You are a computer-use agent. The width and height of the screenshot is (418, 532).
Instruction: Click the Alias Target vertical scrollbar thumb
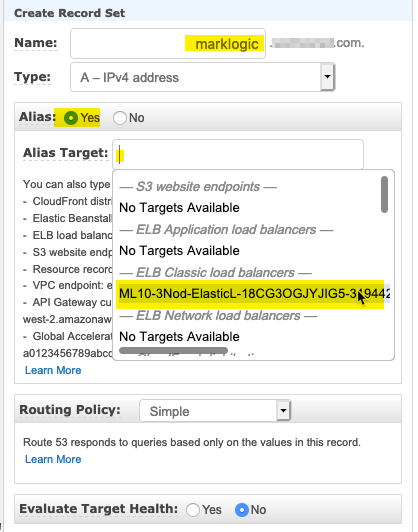384,194
